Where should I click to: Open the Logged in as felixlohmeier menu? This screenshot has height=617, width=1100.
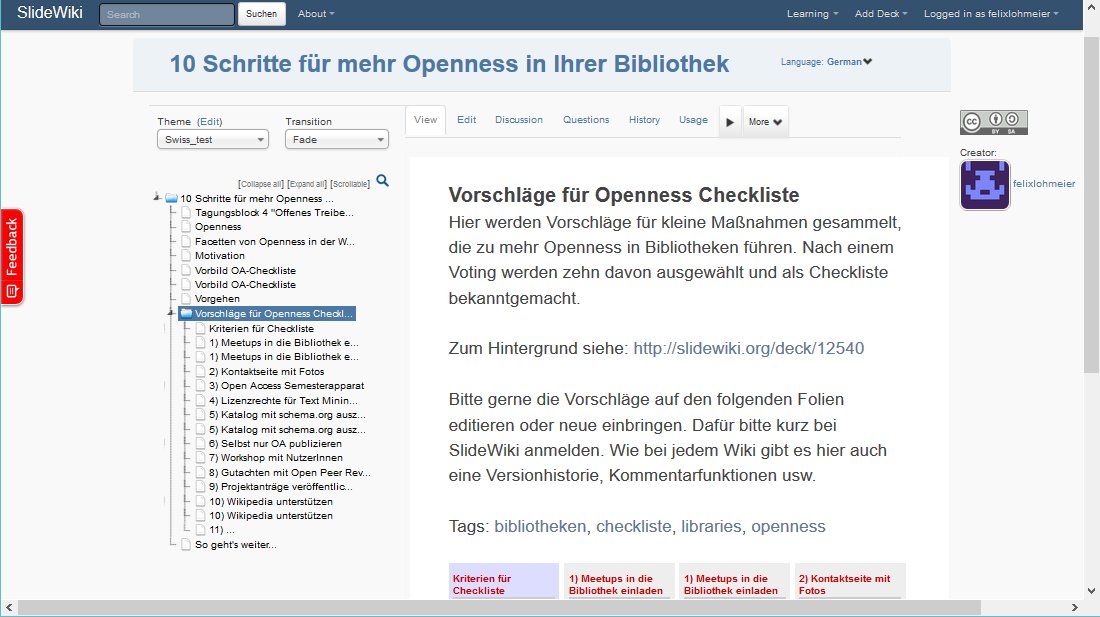(x=991, y=14)
